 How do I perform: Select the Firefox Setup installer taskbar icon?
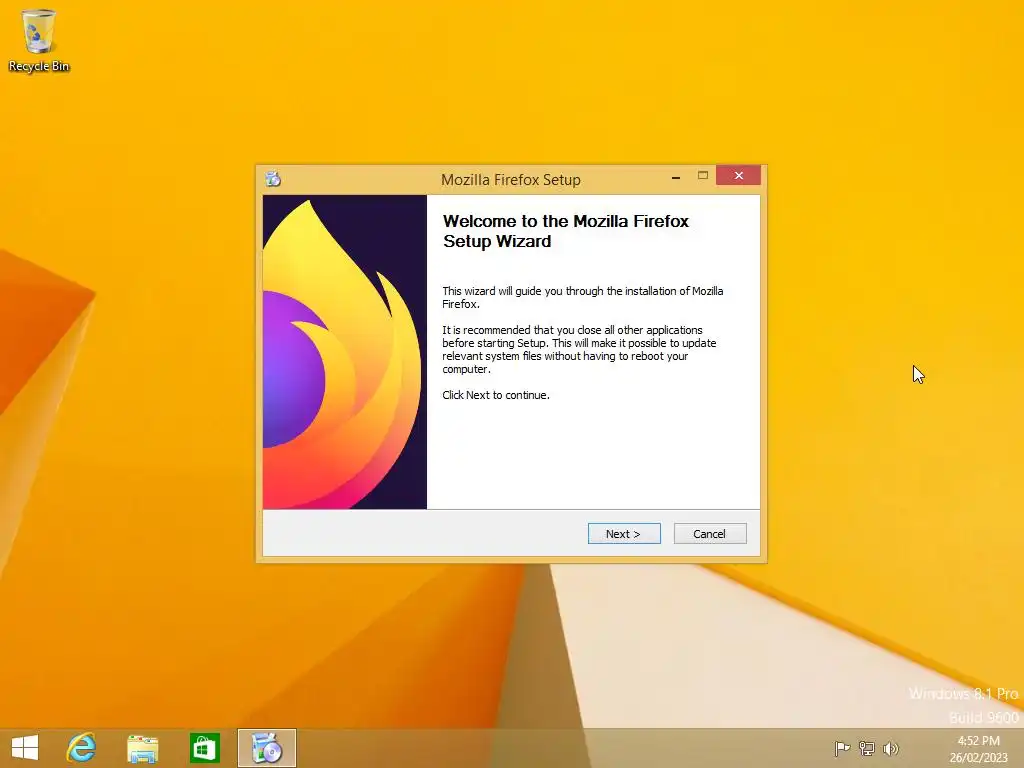[x=266, y=748]
